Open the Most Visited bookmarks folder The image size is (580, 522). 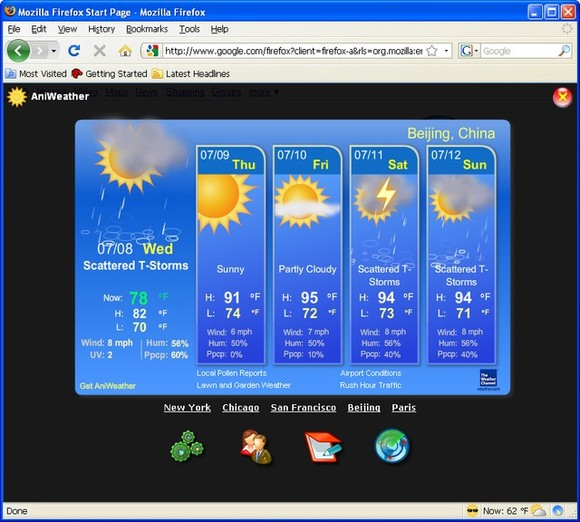point(36,74)
